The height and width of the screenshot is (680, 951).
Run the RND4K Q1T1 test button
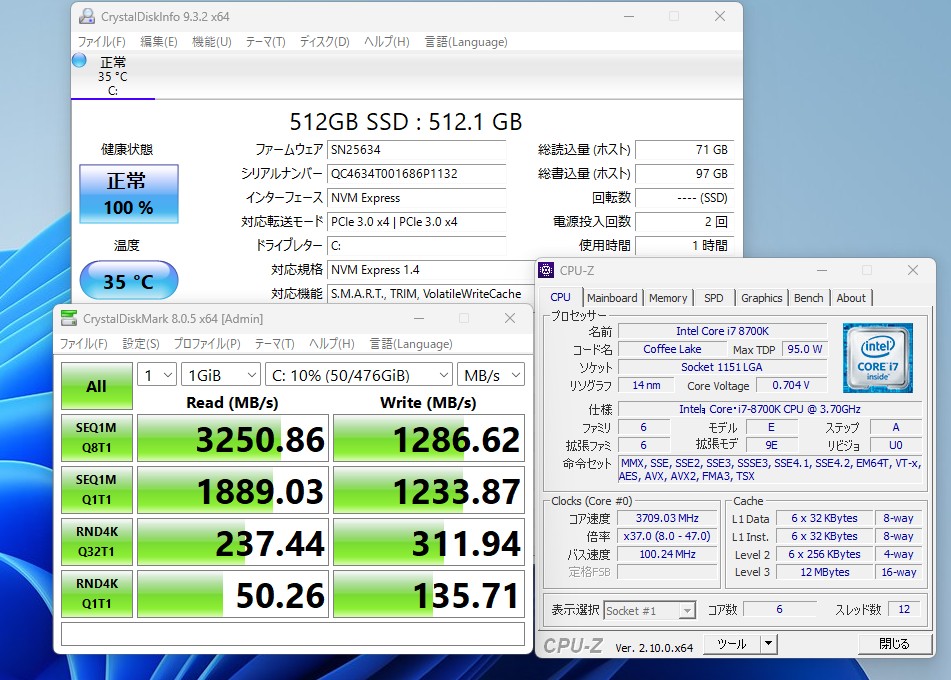tap(96, 593)
